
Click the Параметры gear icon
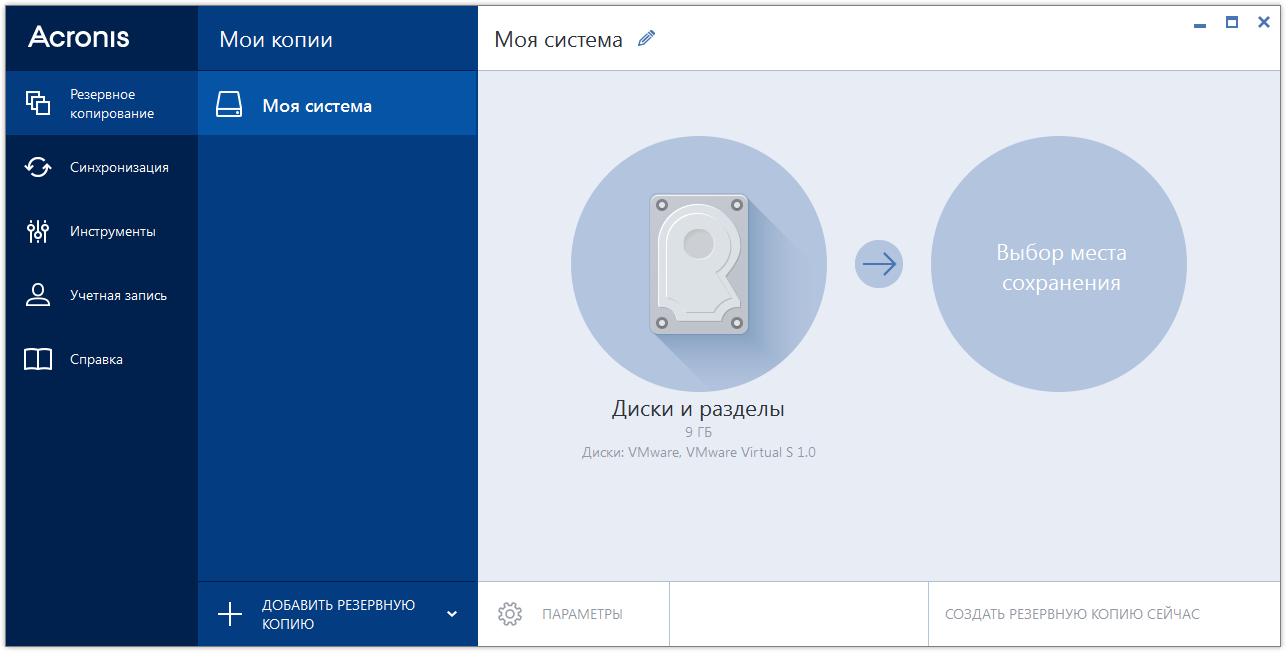[510, 613]
